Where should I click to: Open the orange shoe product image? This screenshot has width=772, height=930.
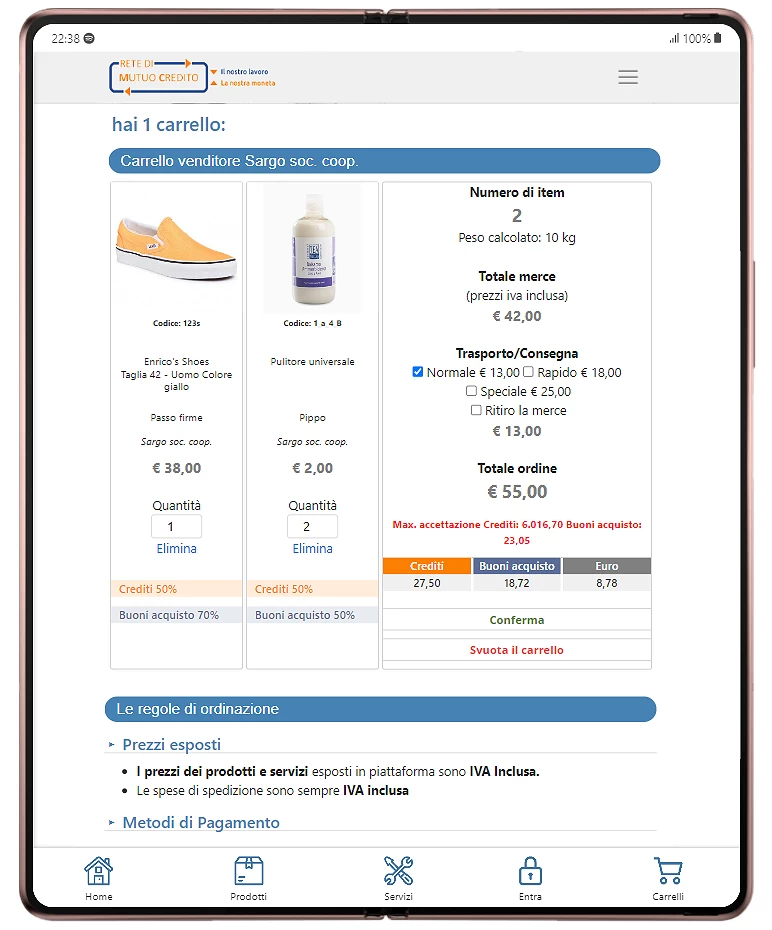point(177,249)
